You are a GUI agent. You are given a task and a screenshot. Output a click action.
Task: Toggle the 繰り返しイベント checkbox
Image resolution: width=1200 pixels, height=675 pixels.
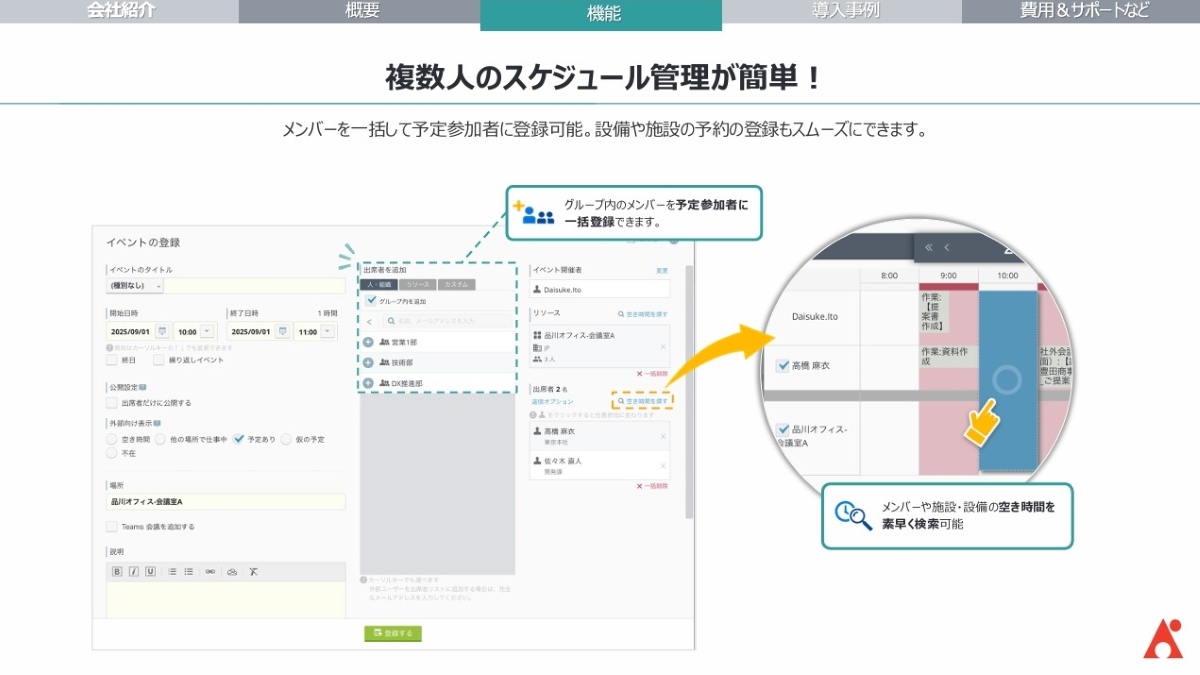pyautogui.click(x=158, y=359)
